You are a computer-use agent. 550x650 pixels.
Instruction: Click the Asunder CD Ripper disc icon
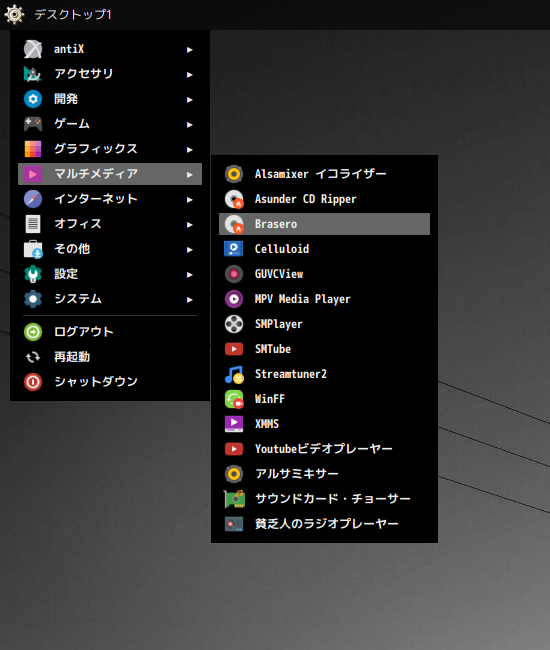[x=234, y=199]
